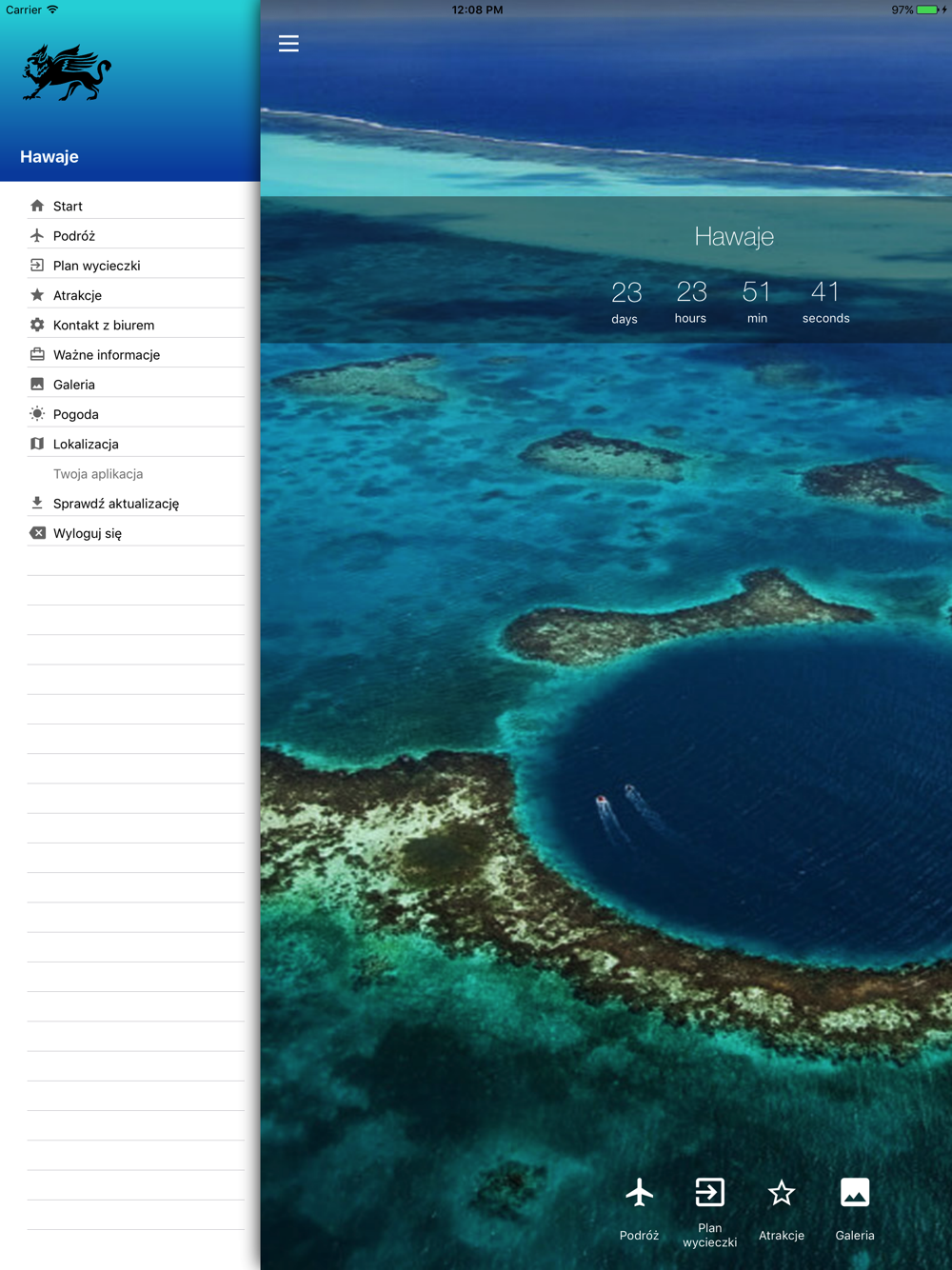The image size is (952, 1270).
Task: Tap the Hawaje title in sidebar header
Action: pos(50,157)
